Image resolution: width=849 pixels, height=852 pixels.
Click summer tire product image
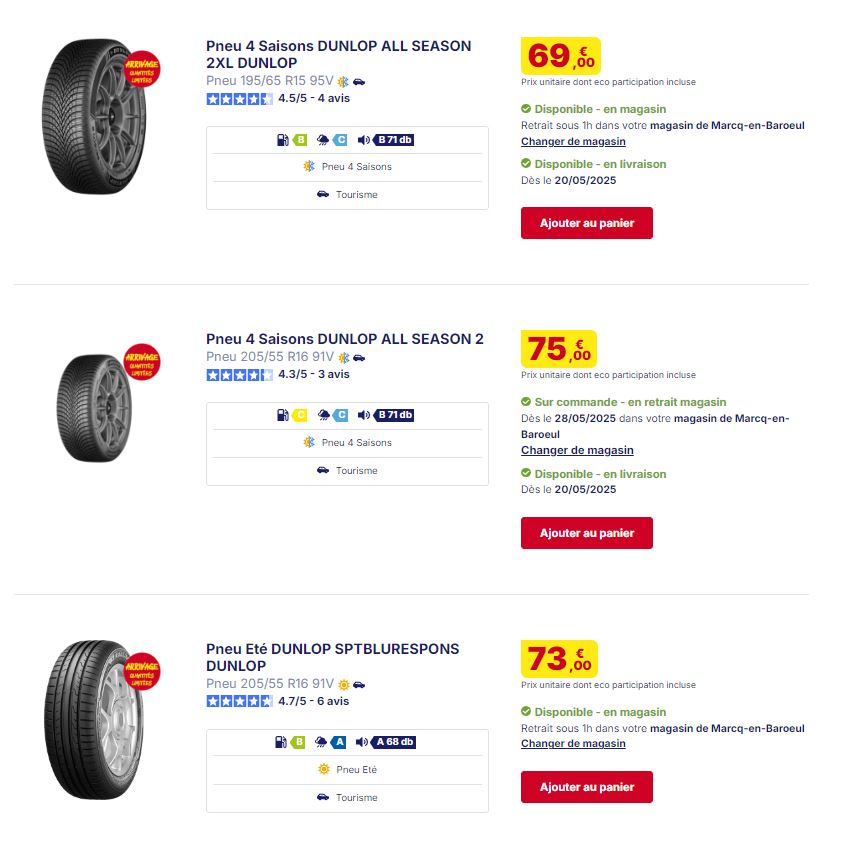(x=95, y=719)
